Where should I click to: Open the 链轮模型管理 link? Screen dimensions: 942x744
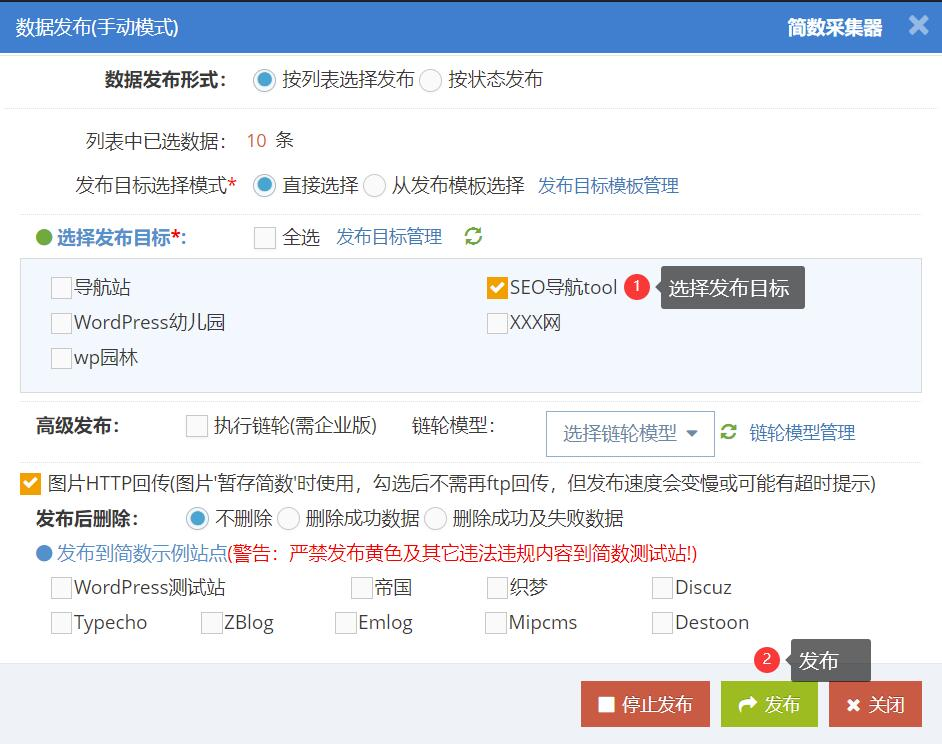[802, 432]
